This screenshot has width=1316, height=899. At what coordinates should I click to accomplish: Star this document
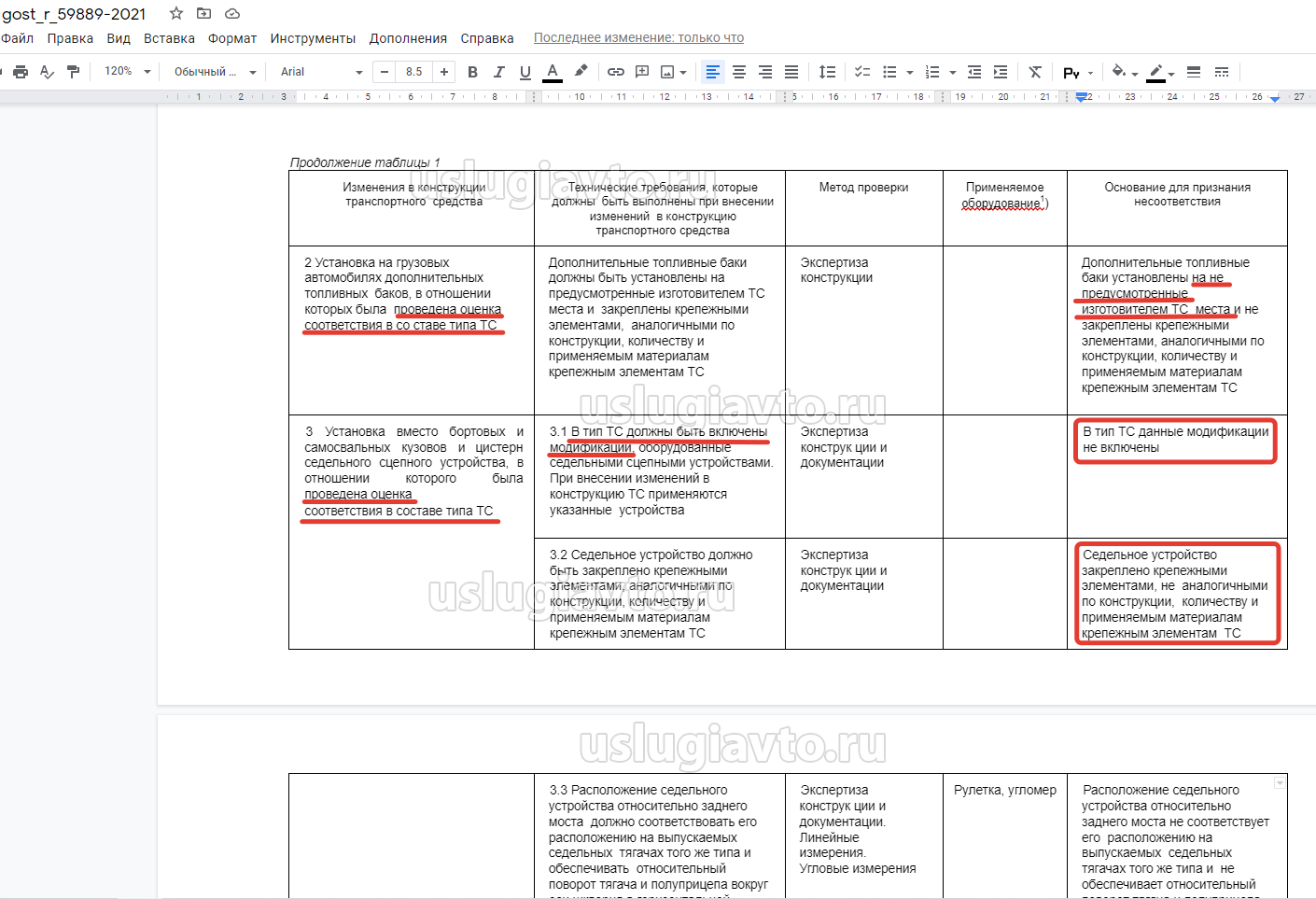pyautogui.click(x=176, y=13)
